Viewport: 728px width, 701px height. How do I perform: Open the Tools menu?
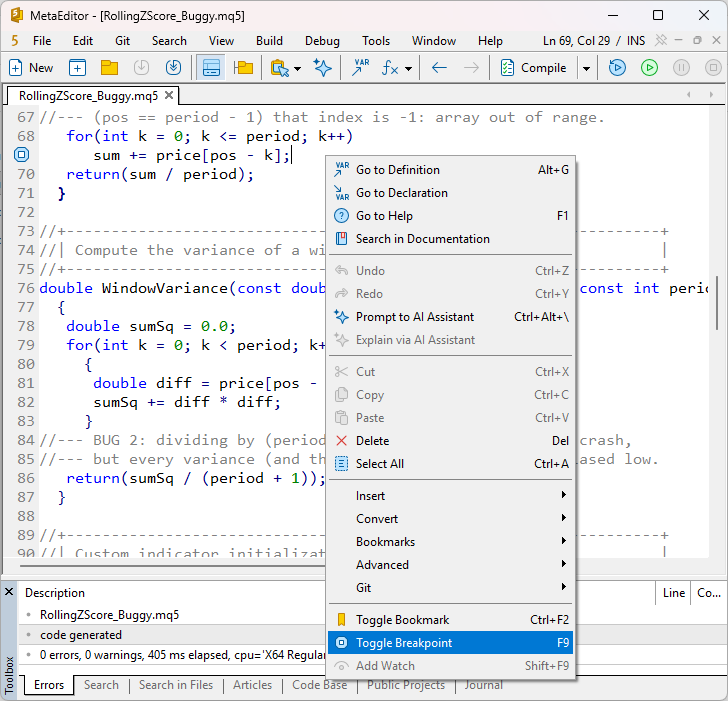pyautogui.click(x=376, y=41)
